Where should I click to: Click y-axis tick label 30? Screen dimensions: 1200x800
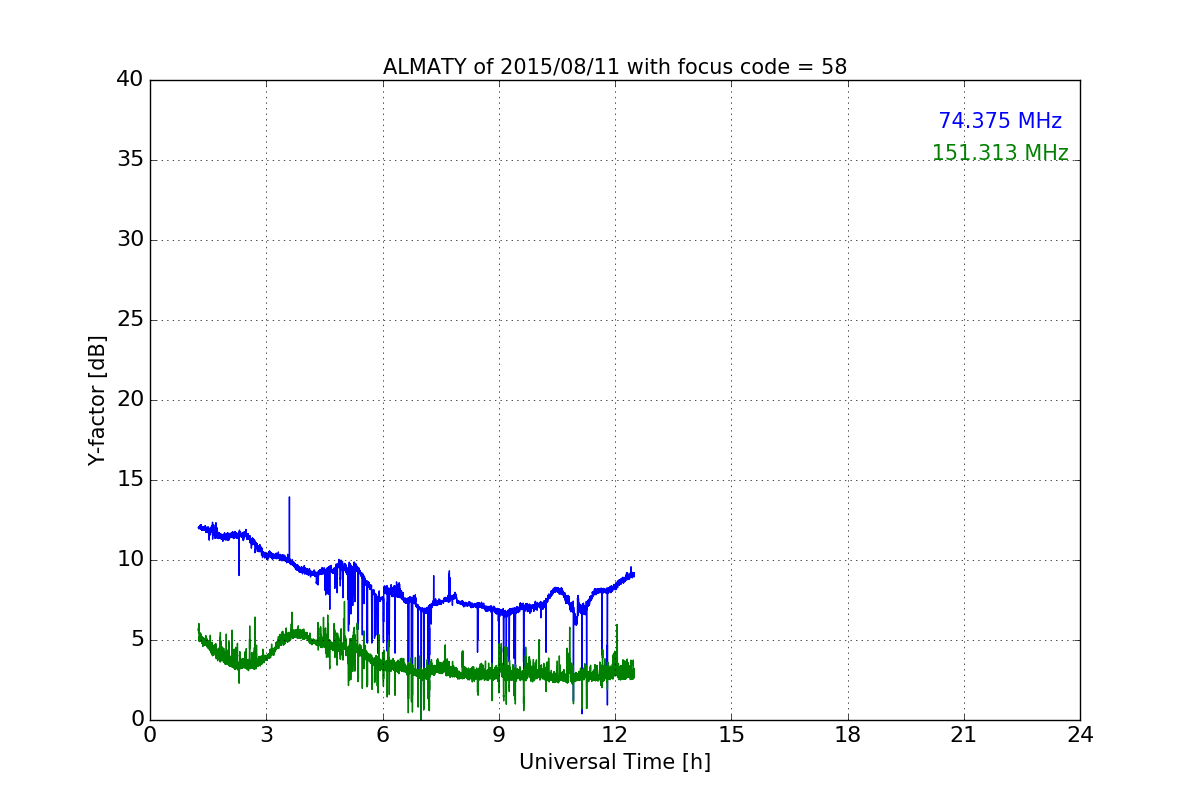point(130,240)
